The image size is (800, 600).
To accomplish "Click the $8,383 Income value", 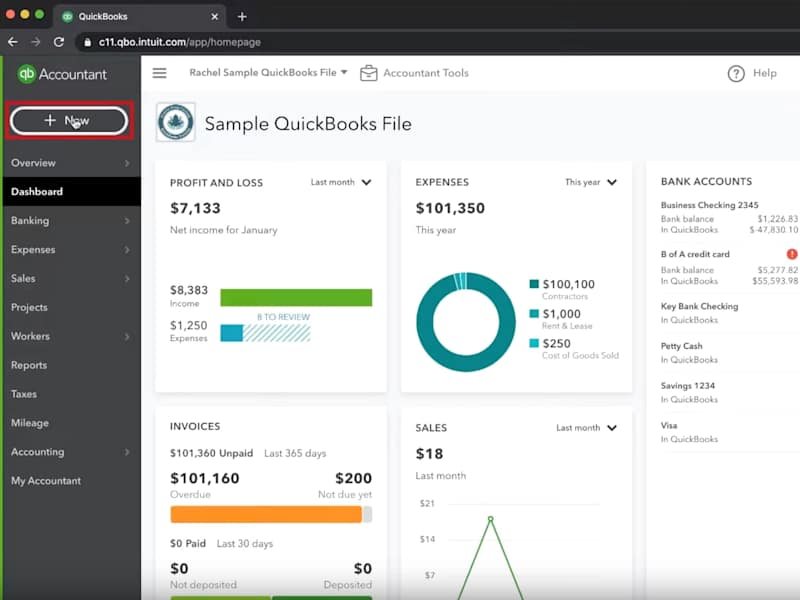I will (189, 290).
